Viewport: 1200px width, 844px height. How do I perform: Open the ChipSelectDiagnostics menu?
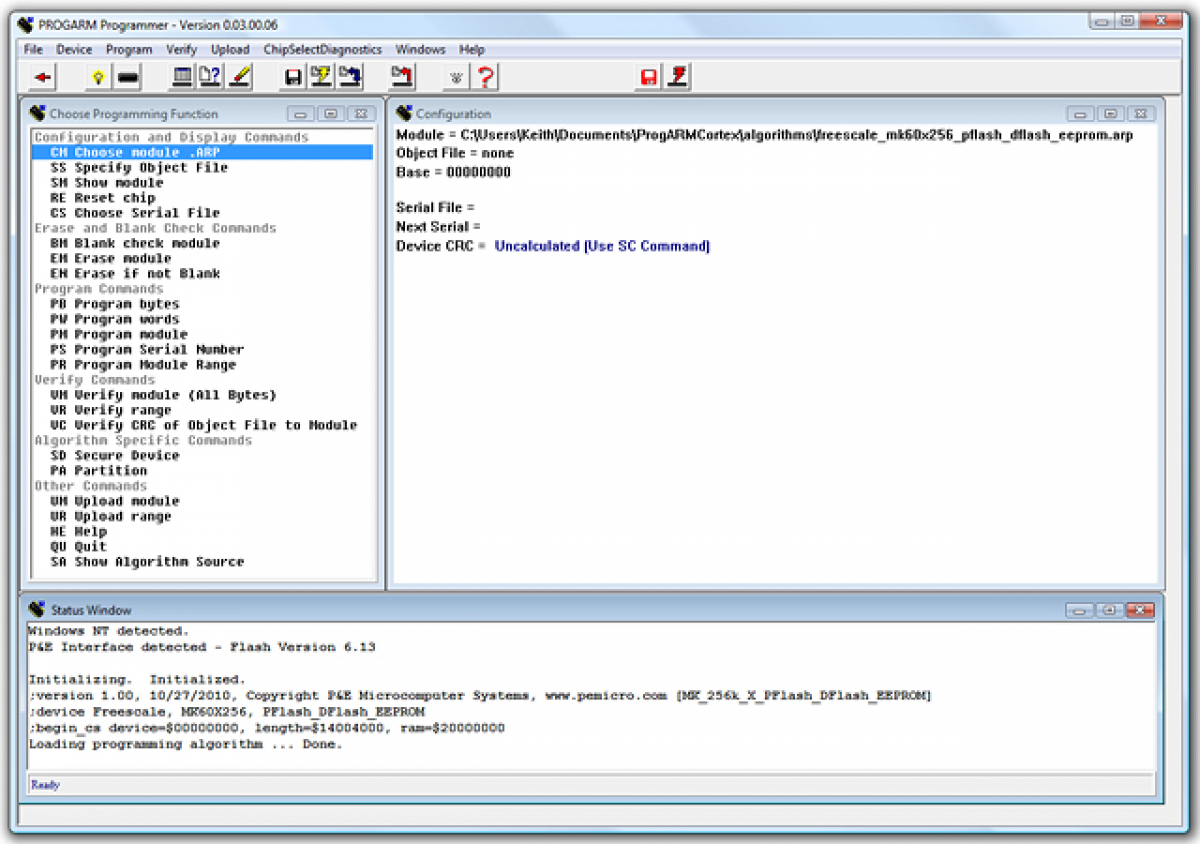322,49
